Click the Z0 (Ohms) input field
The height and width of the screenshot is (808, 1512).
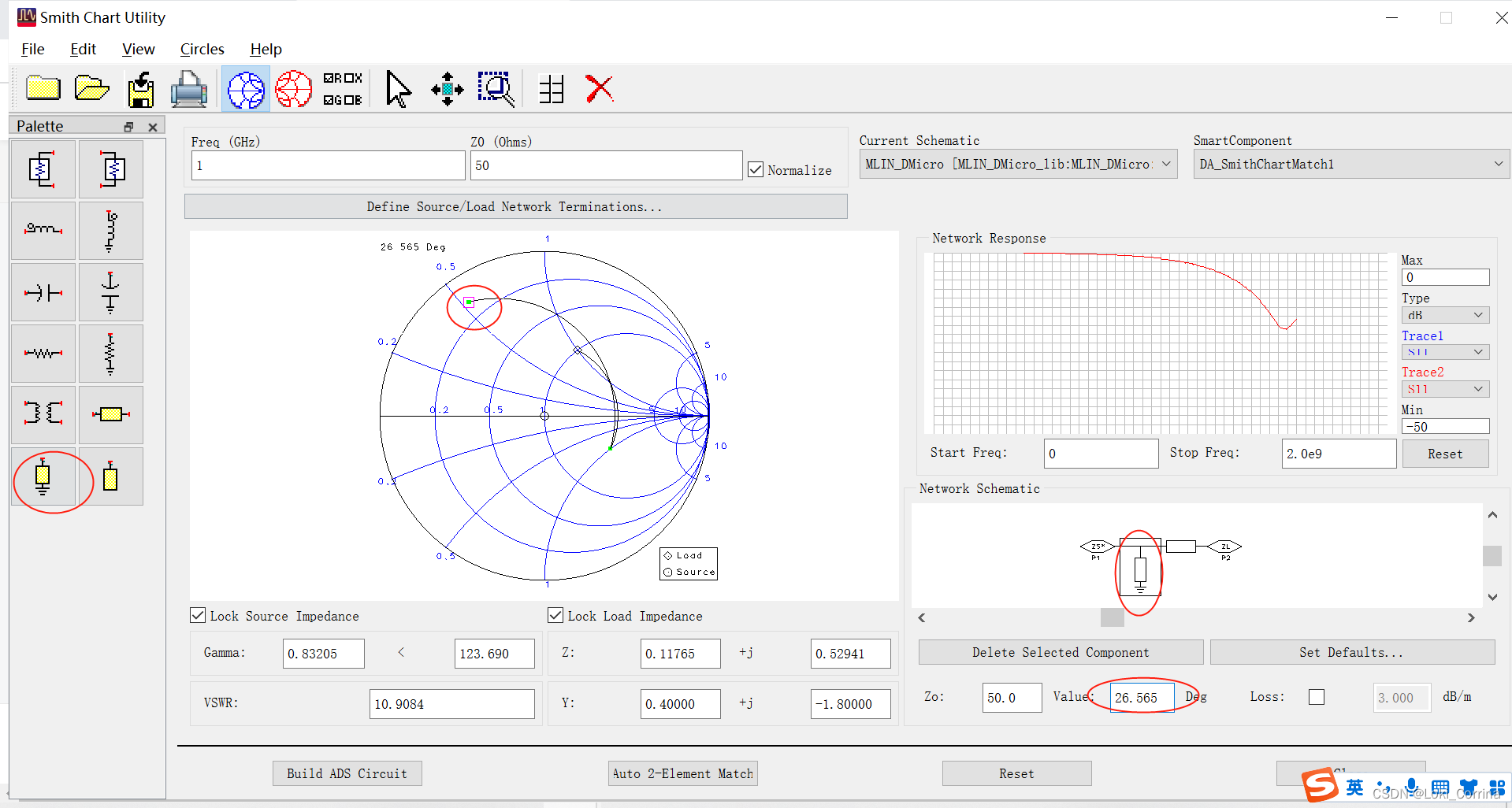click(606, 165)
